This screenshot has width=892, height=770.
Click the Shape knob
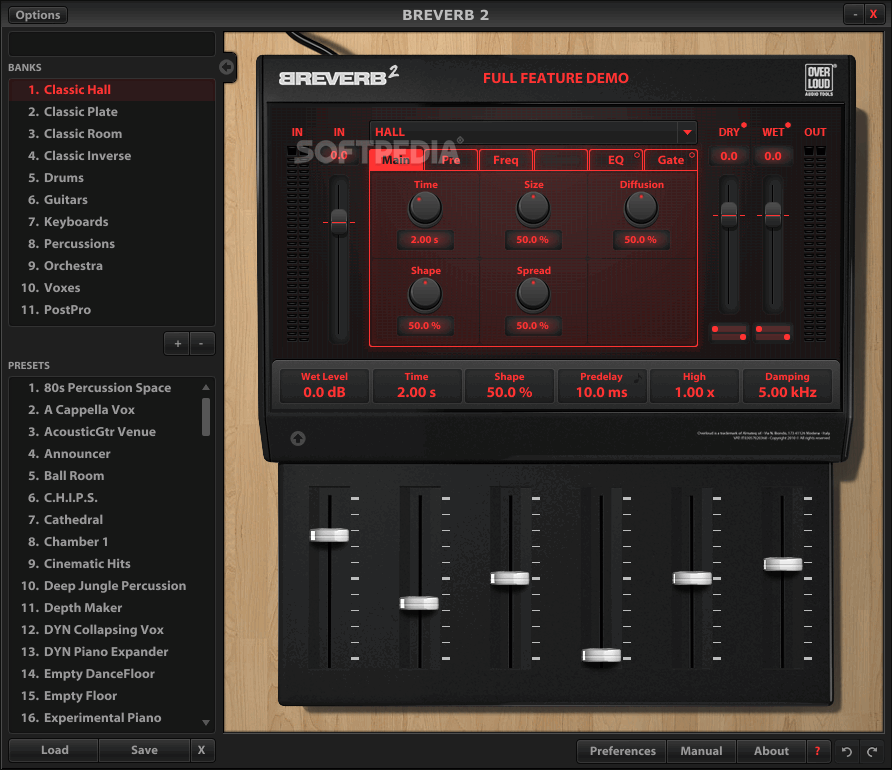point(425,295)
